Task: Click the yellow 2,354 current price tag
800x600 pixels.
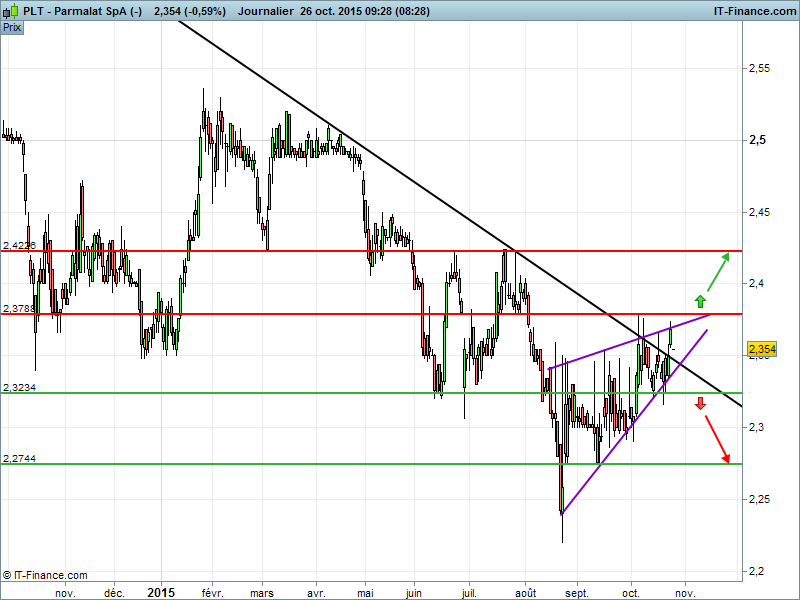Action: (x=762, y=349)
